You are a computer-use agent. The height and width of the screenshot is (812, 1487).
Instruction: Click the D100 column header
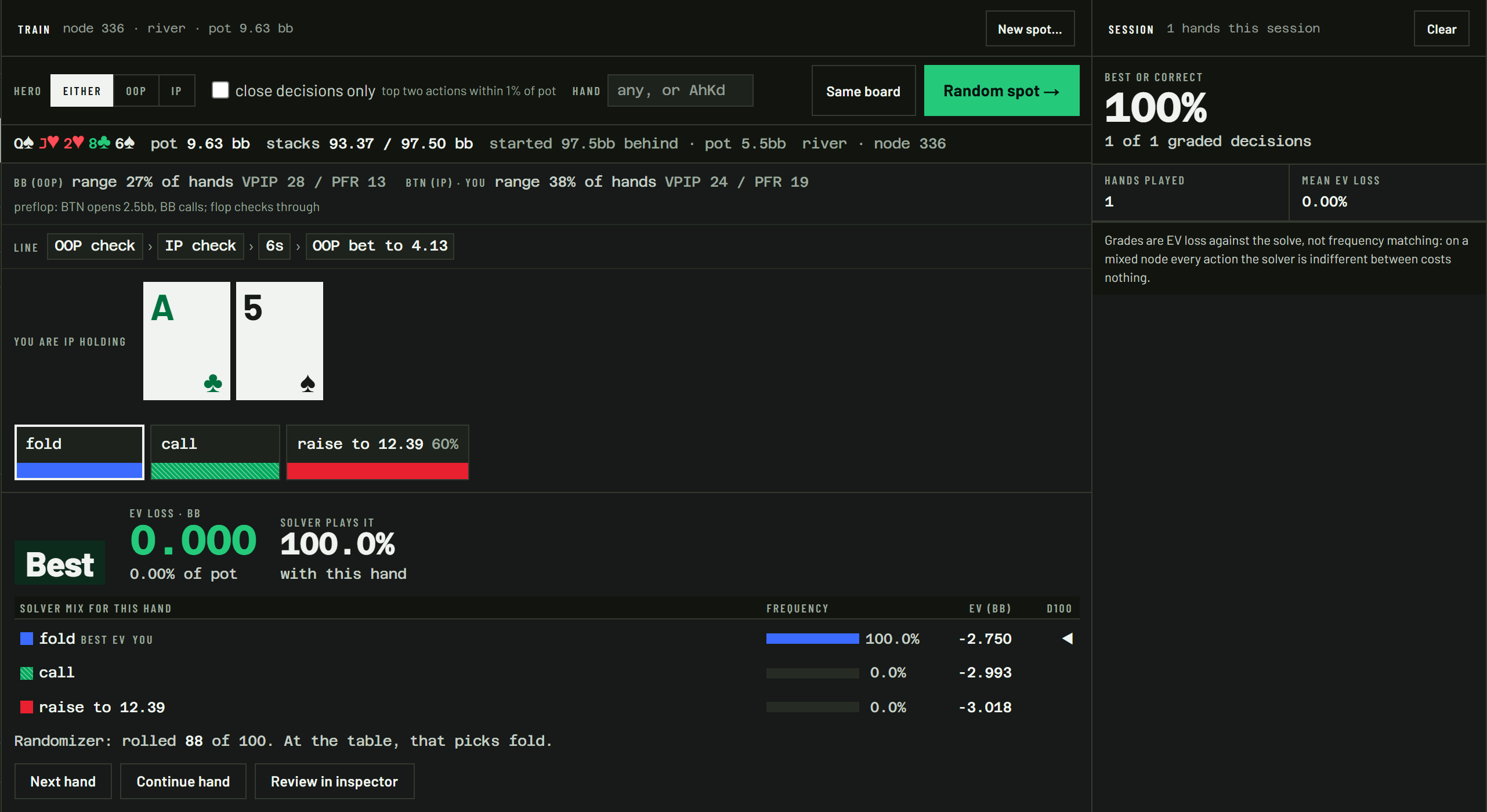1059,608
